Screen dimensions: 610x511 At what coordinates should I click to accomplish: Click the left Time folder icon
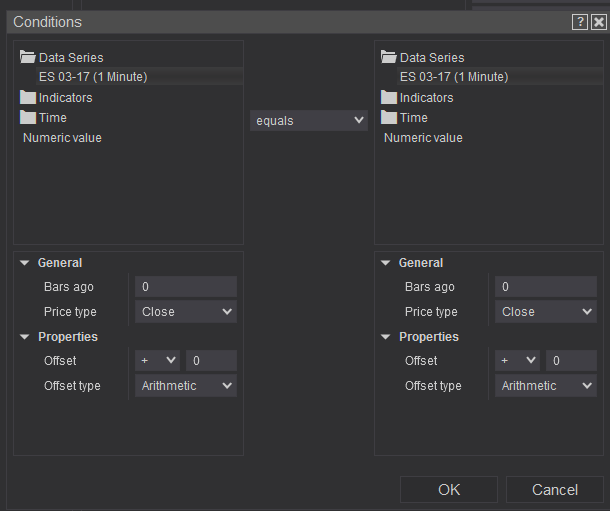[28, 117]
